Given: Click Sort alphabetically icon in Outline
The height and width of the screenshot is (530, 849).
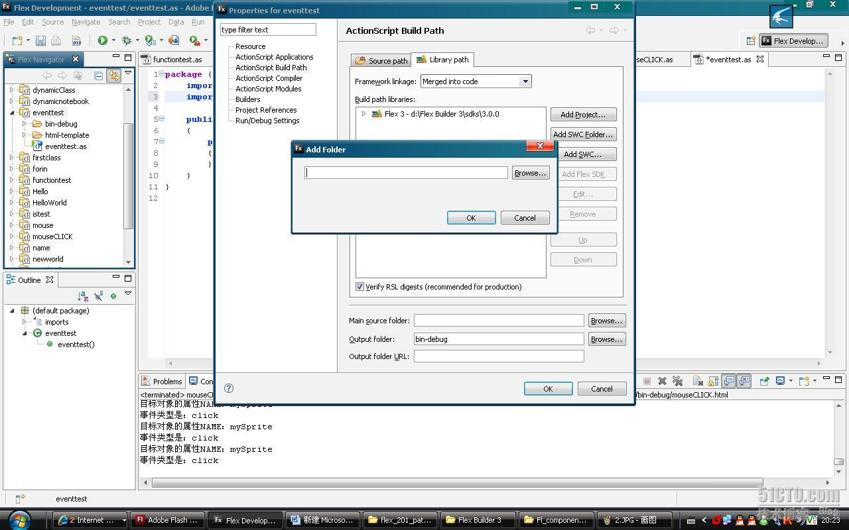Looking at the screenshot, I should (82, 296).
